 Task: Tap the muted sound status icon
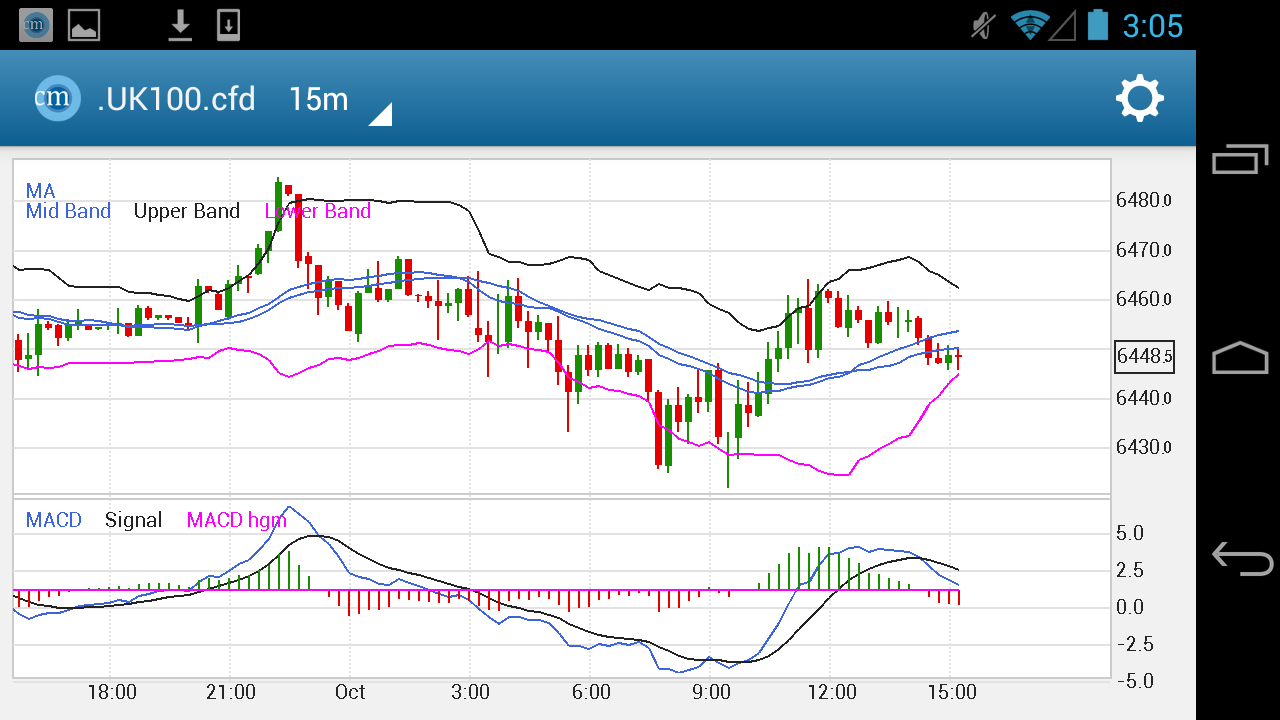pyautogui.click(x=984, y=24)
